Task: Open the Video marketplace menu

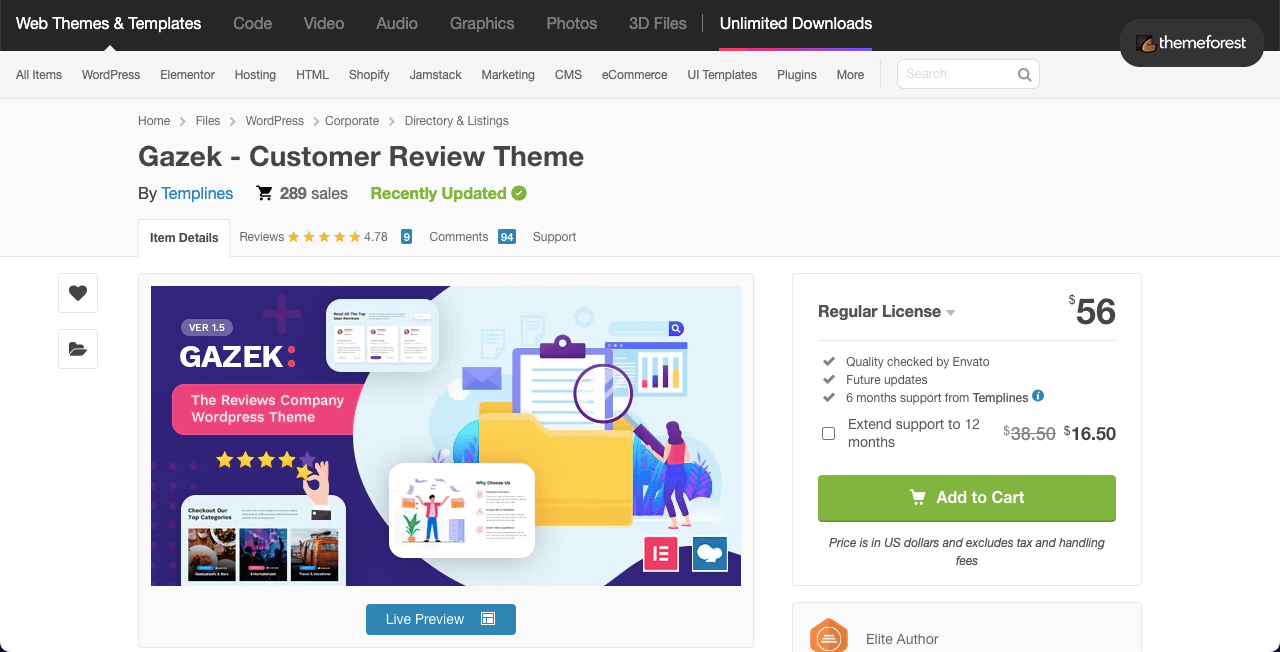Action: [x=323, y=23]
